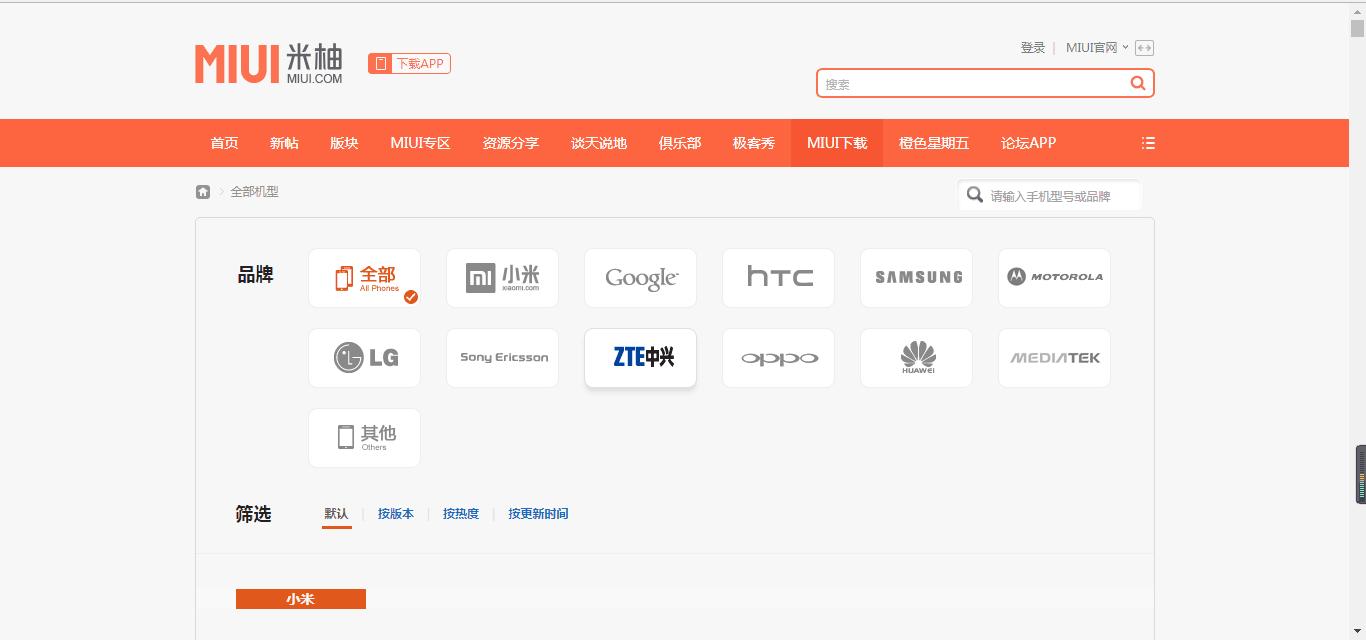This screenshot has width=1366, height=640.
Task: Click the Huawei brand logo
Action: click(x=915, y=357)
